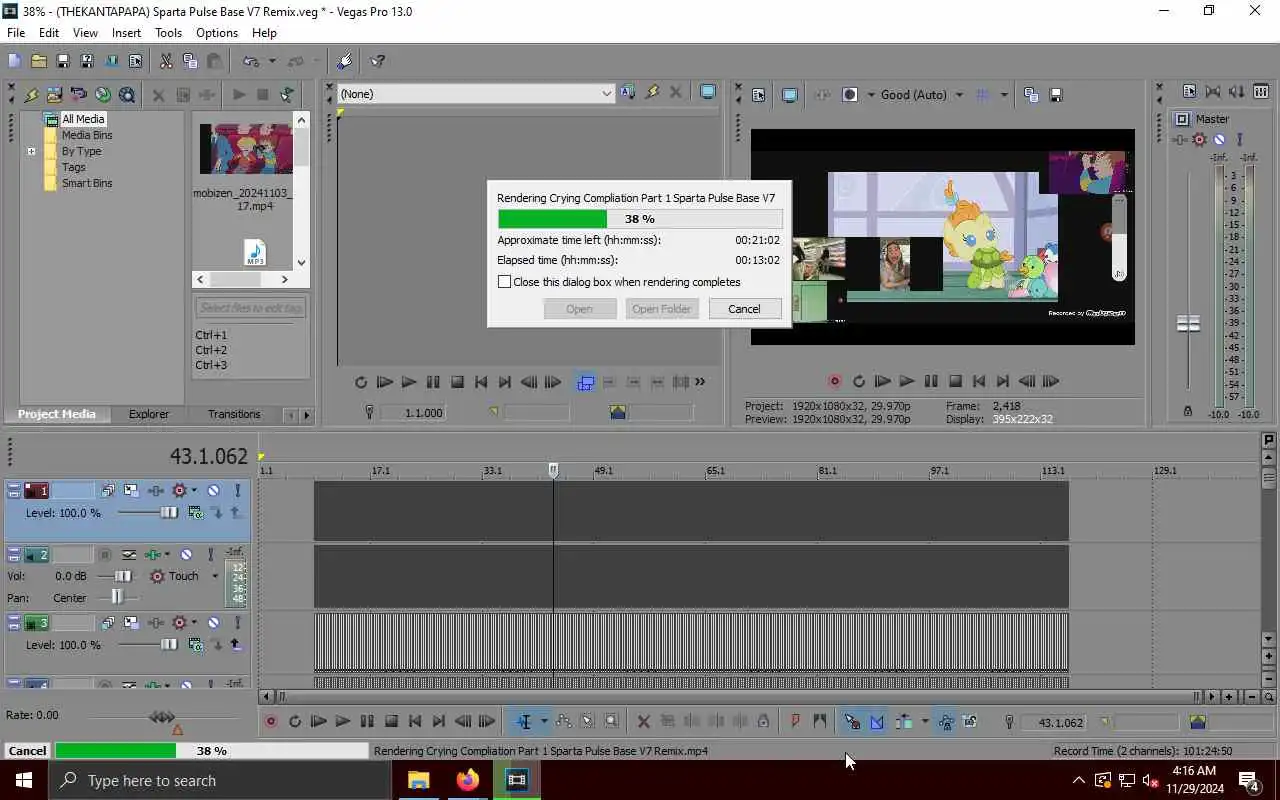This screenshot has width=1280, height=800.
Task: Adjust Vol slider on audio track 2
Action: (122, 576)
